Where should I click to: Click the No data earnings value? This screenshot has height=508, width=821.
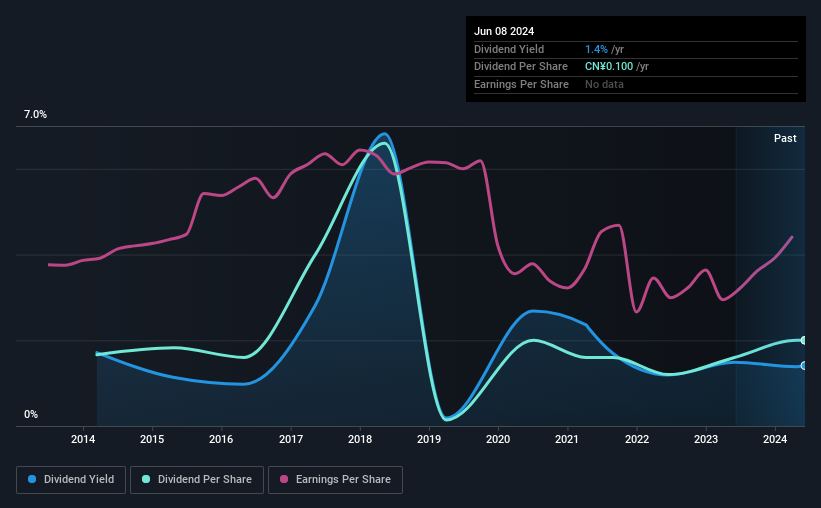pos(604,84)
